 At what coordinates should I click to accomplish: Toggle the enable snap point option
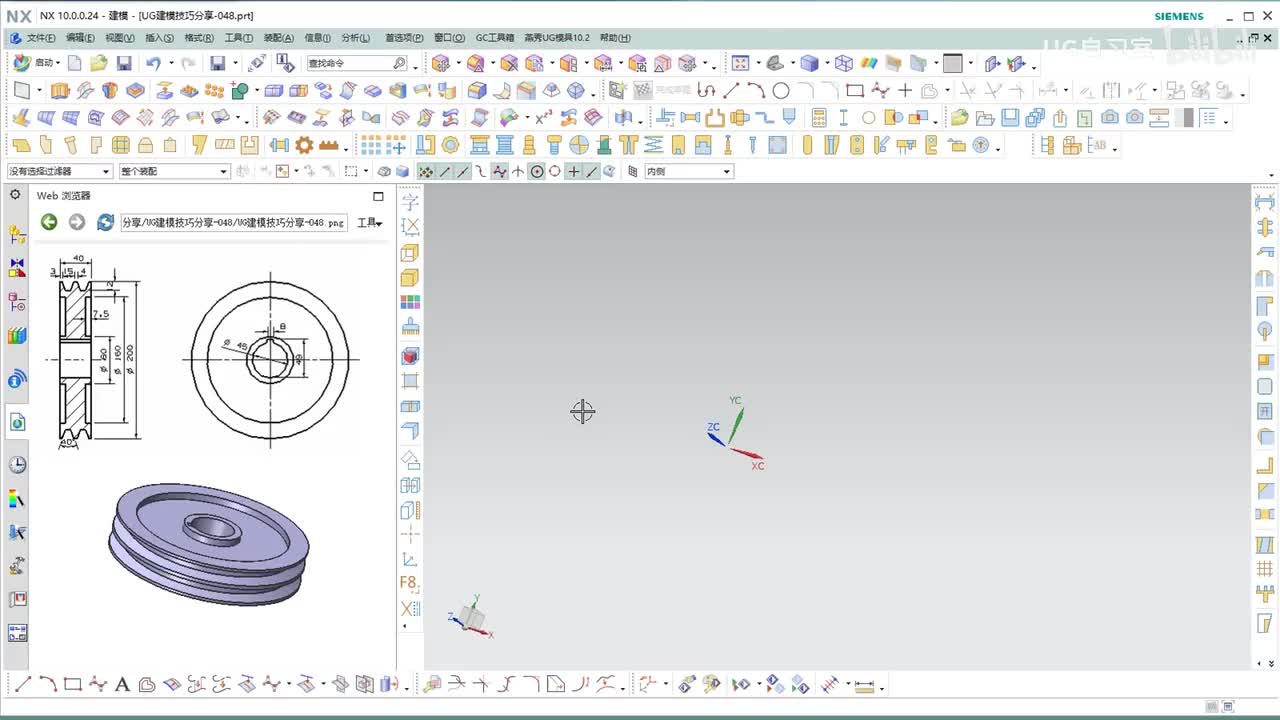coord(426,171)
